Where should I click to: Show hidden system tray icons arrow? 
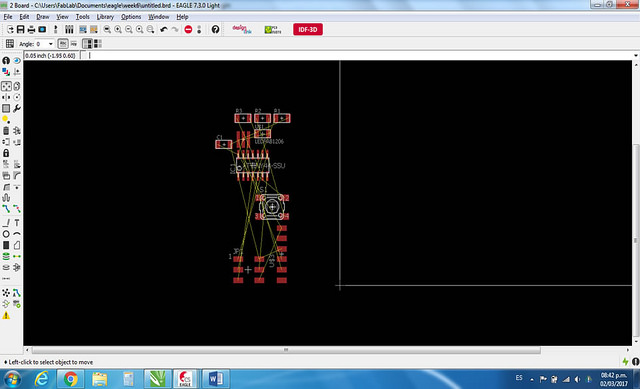tap(532, 379)
